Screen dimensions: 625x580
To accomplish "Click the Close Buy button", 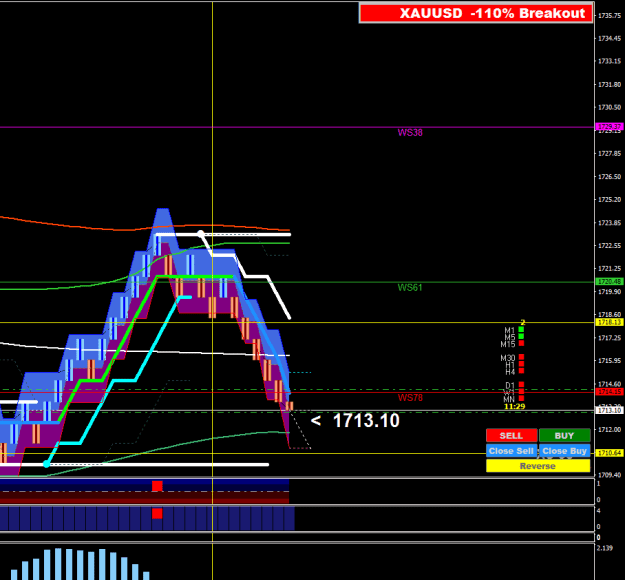I will pos(564,451).
